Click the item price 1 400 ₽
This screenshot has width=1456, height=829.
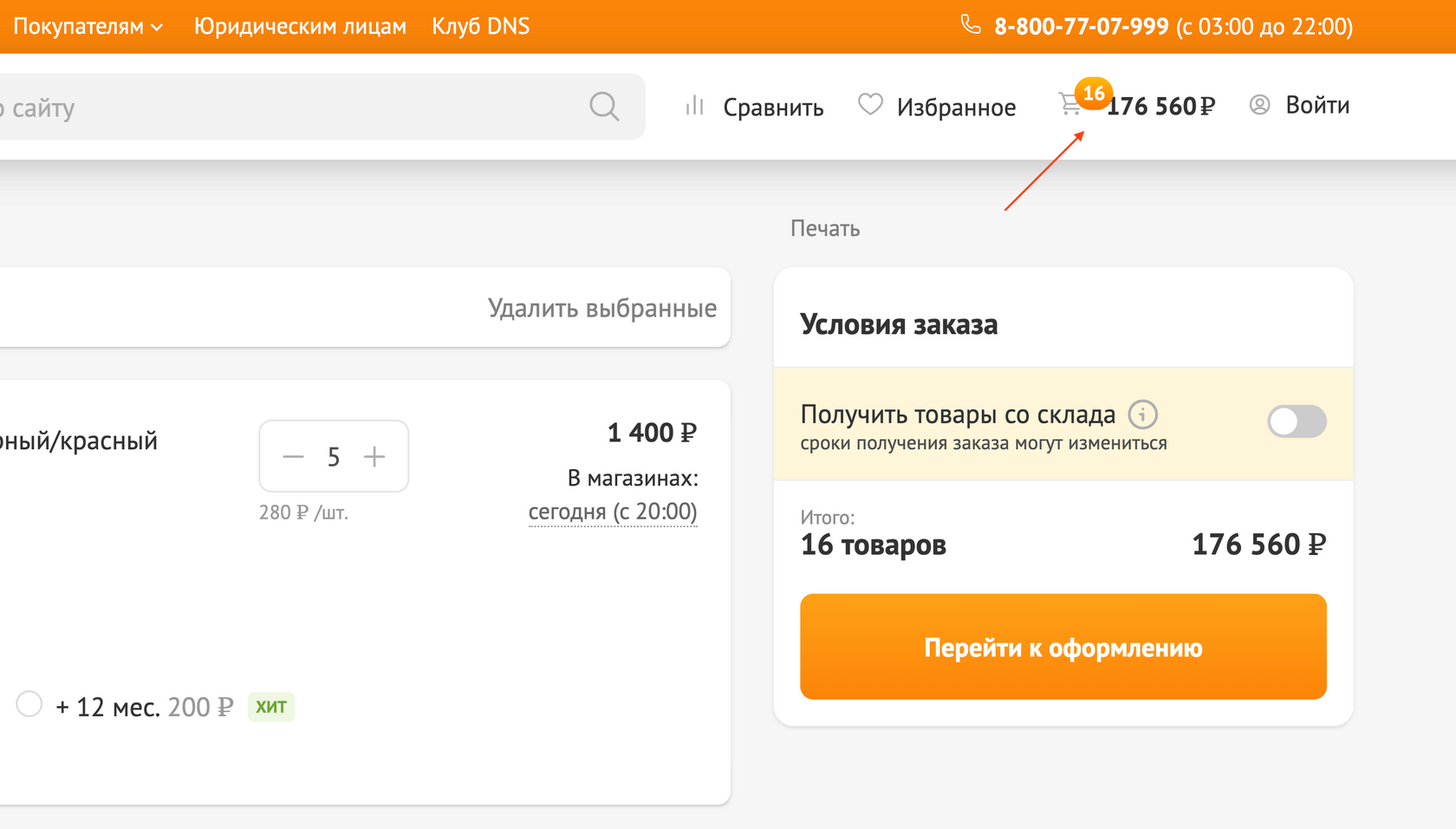652,433
